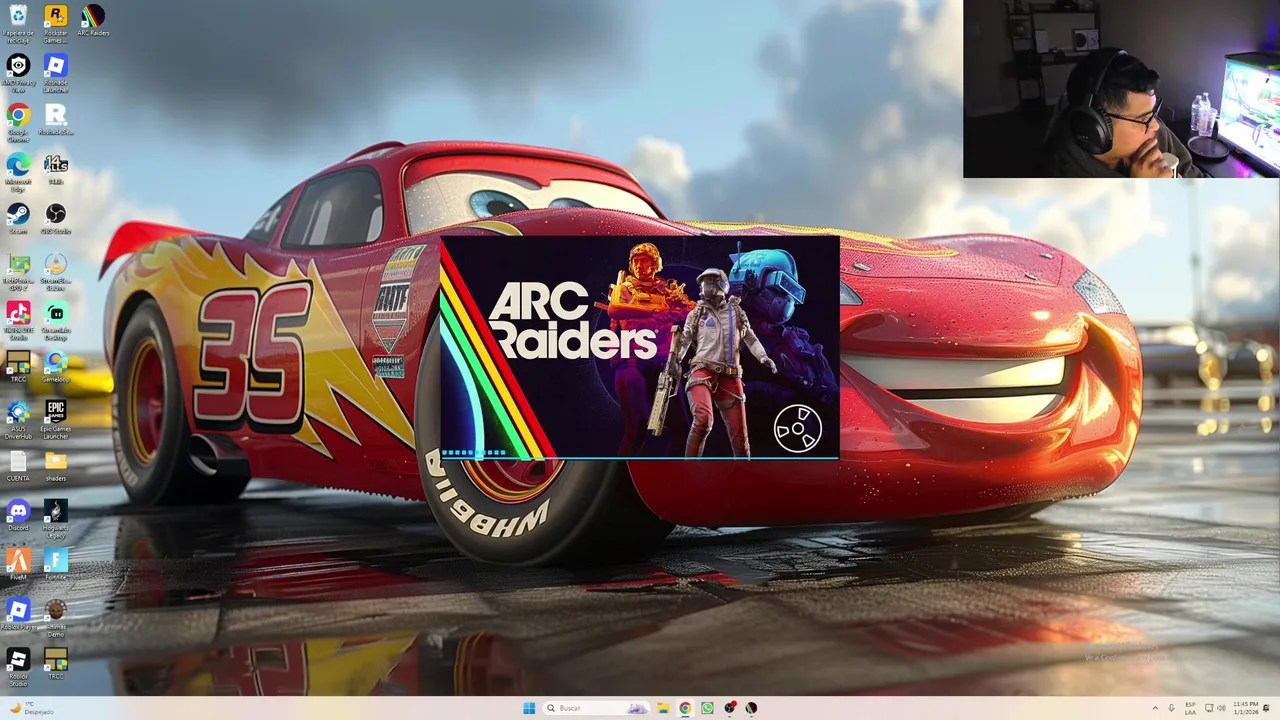
Task: Open the StreamElements desktop shortcut
Action: [x=56, y=271]
